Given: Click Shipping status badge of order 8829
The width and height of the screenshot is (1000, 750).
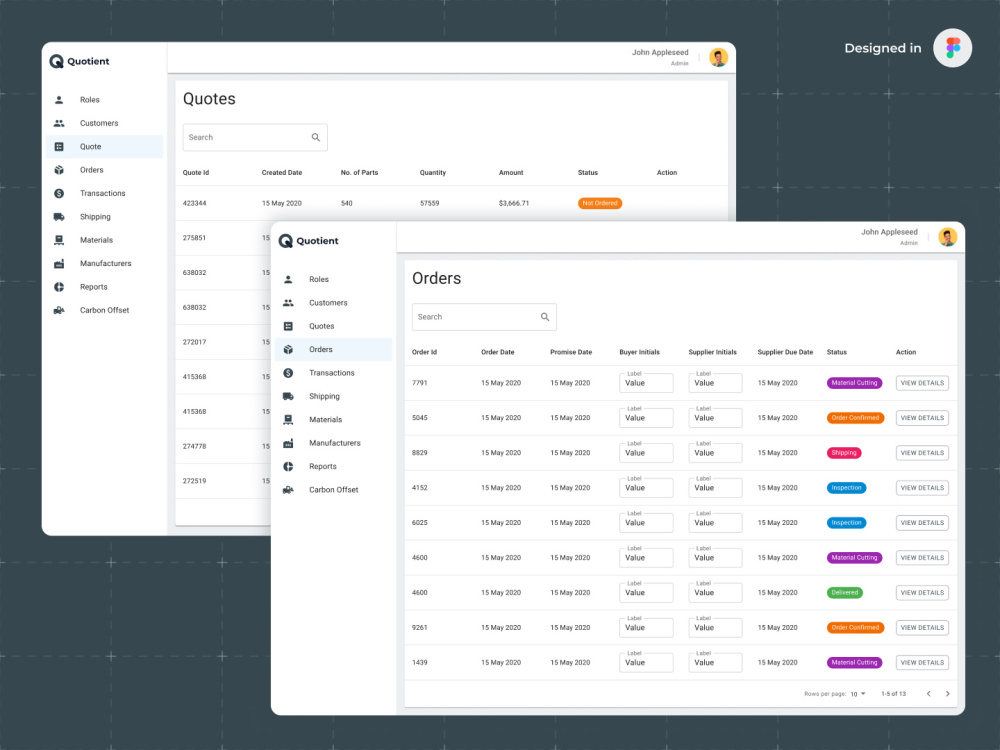Looking at the screenshot, I should point(844,453).
